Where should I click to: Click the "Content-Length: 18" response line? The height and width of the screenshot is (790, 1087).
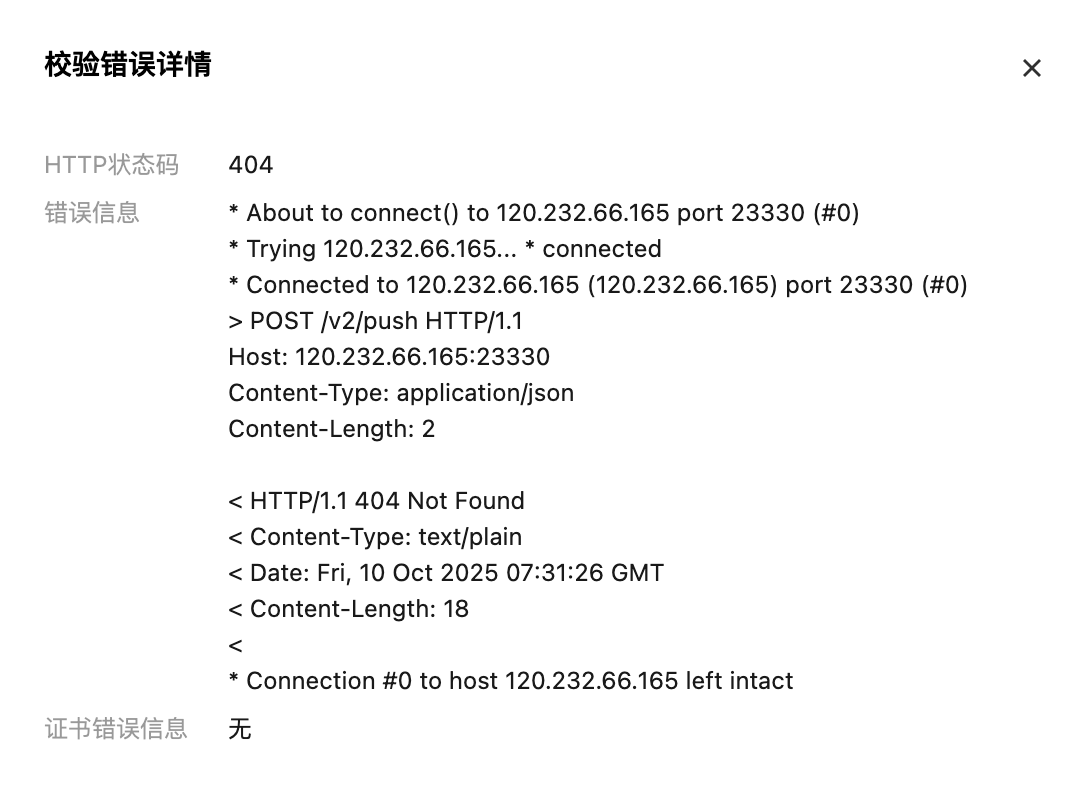(349, 609)
